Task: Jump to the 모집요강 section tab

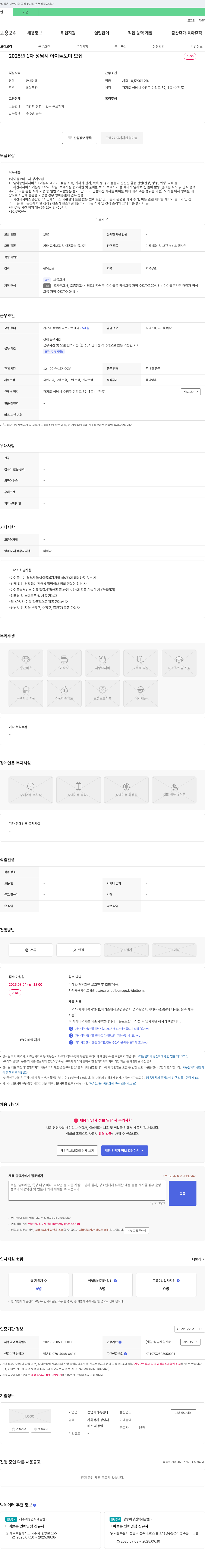Action: click(6, 46)
